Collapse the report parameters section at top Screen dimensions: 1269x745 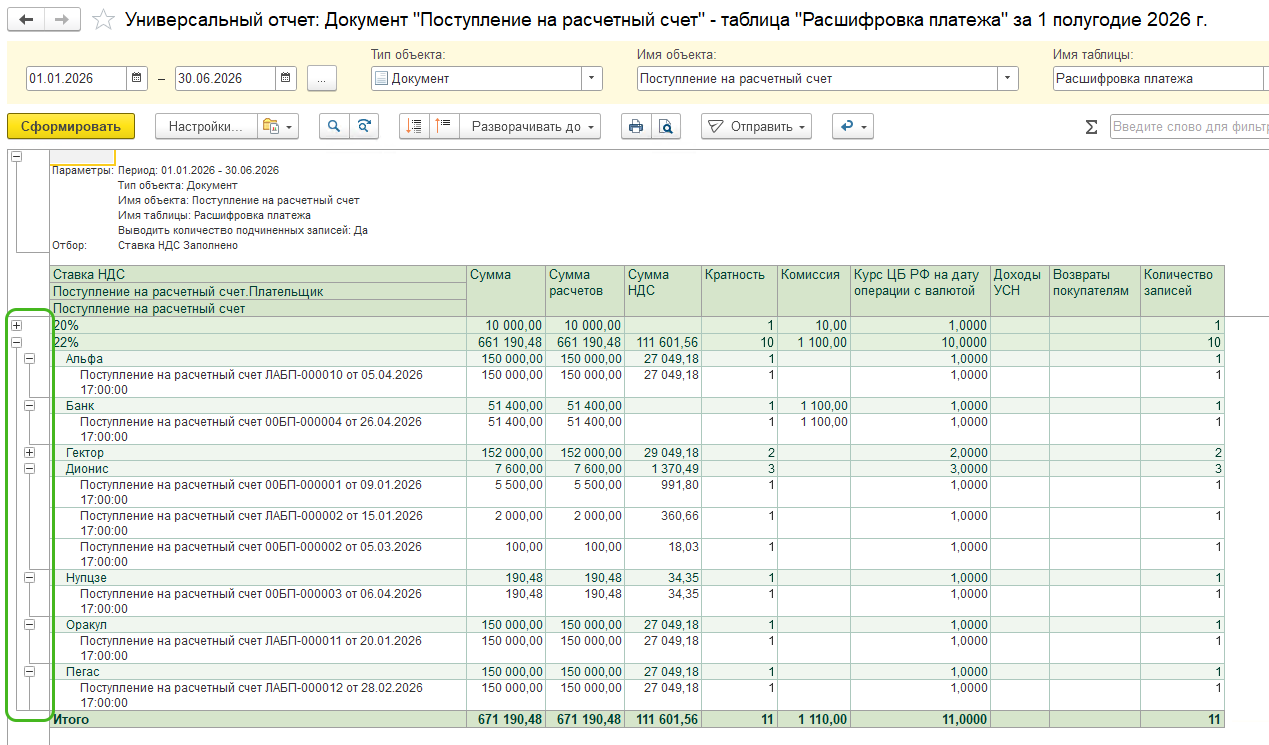point(16,156)
